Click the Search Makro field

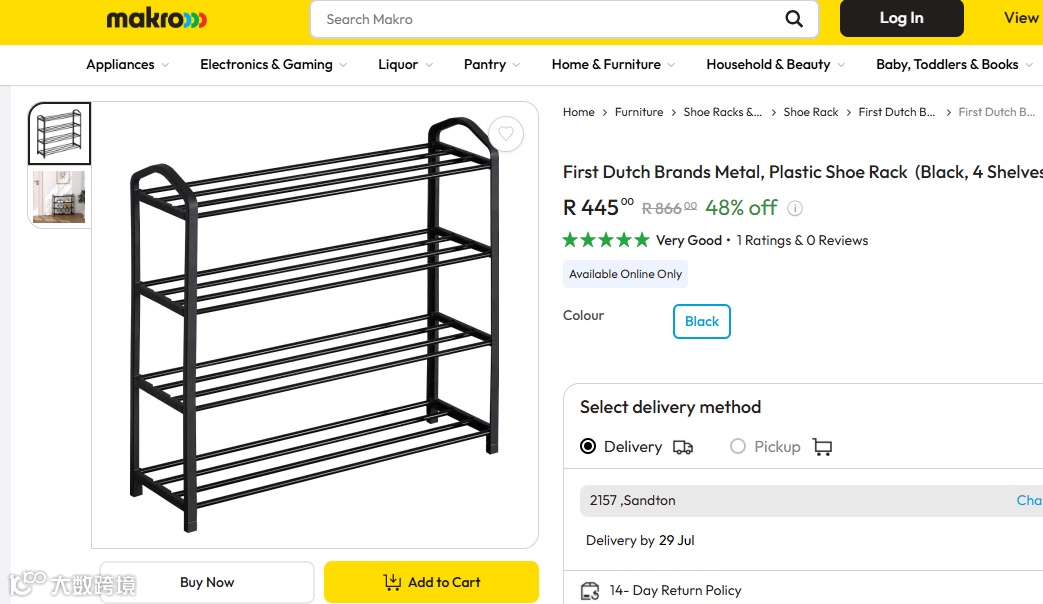[550, 19]
